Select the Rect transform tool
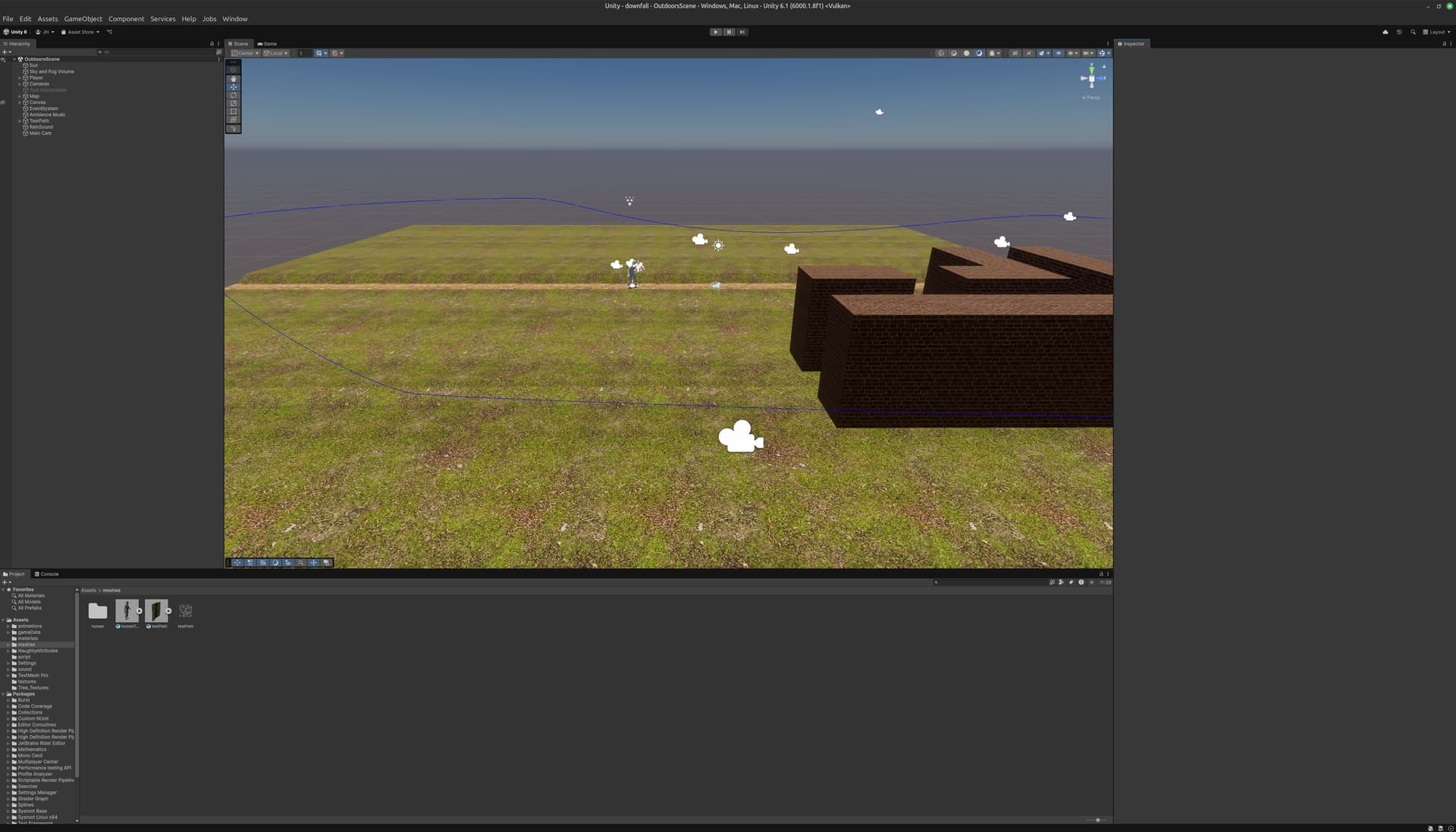This screenshot has height=832, width=1456. click(233, 111)
